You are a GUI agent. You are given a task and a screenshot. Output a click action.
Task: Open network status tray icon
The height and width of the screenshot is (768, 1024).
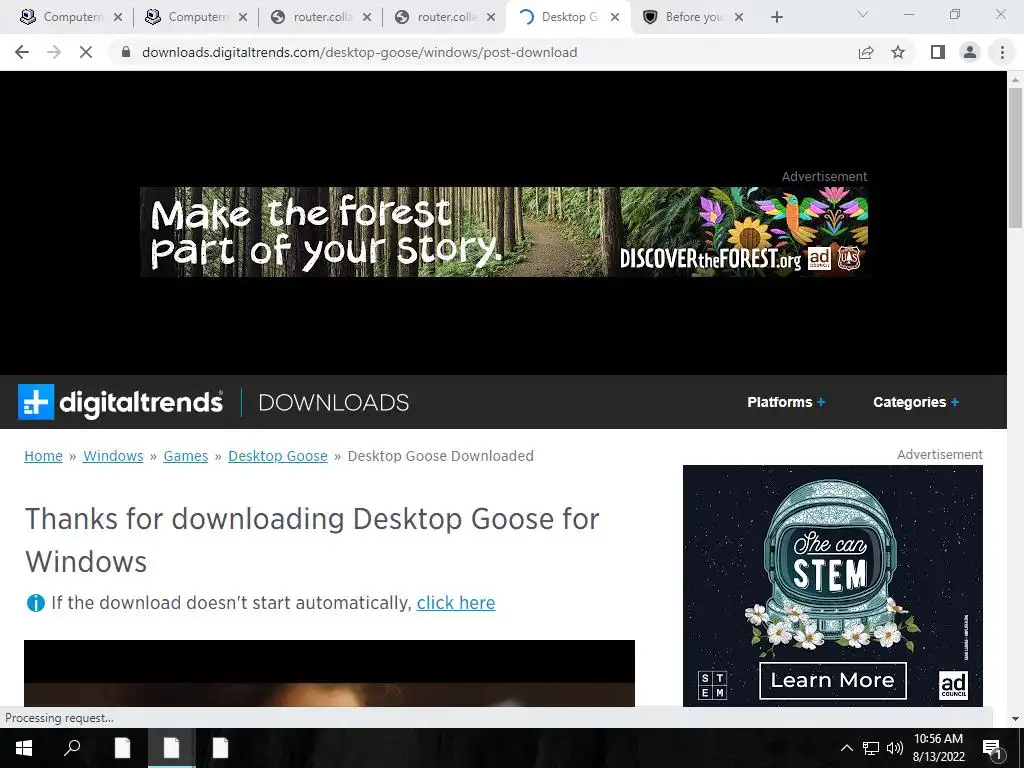pyautogui.click(x=871, y=748)
